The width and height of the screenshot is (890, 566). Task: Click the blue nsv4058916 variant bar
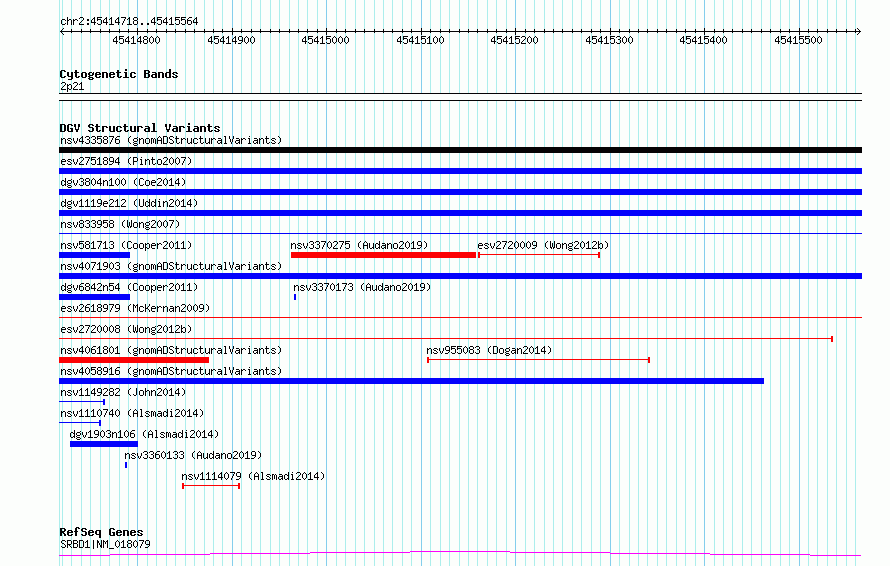point(412,381)
